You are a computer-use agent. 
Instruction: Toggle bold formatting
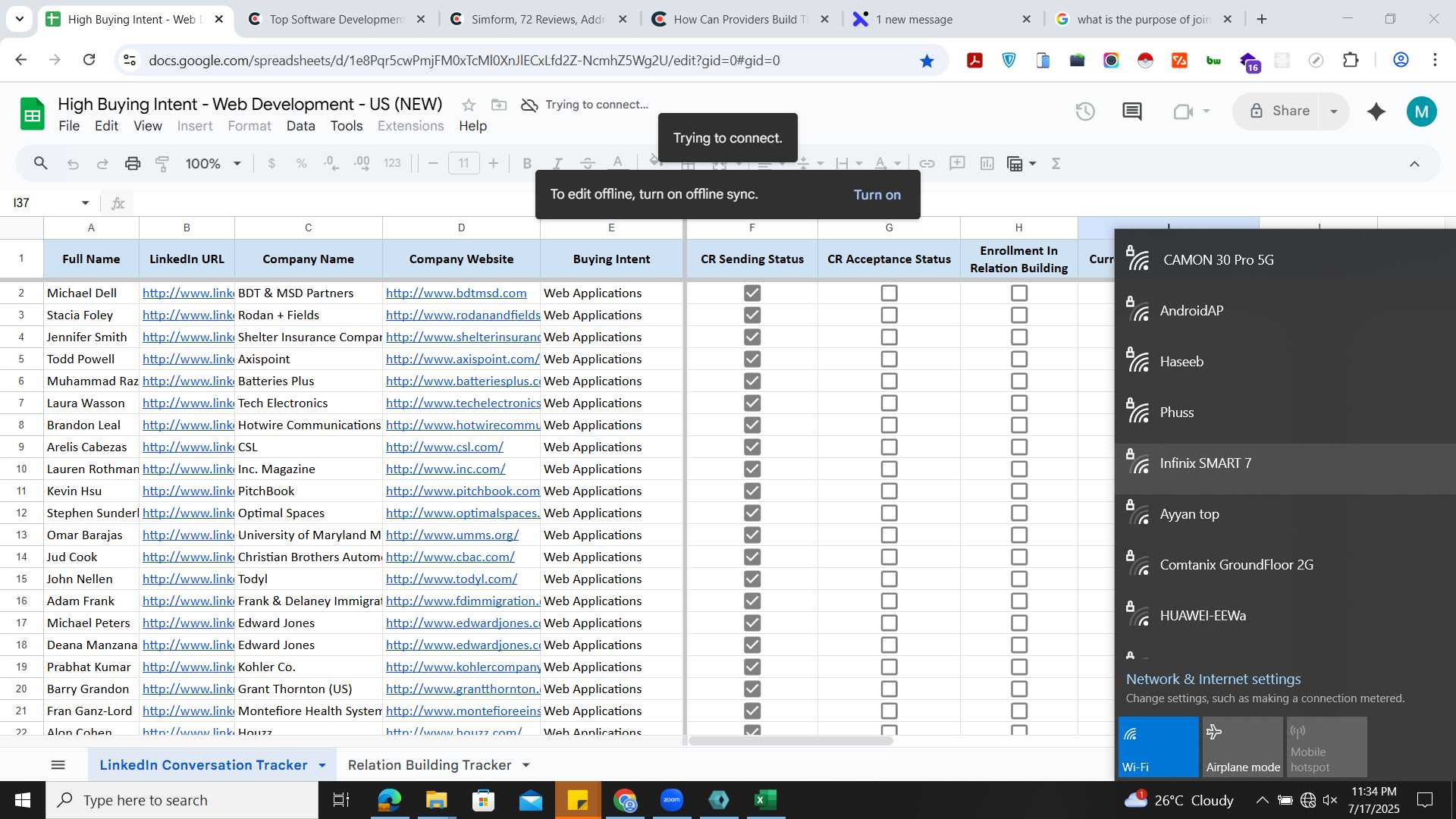pyautogui.click(x=527, y=164)
